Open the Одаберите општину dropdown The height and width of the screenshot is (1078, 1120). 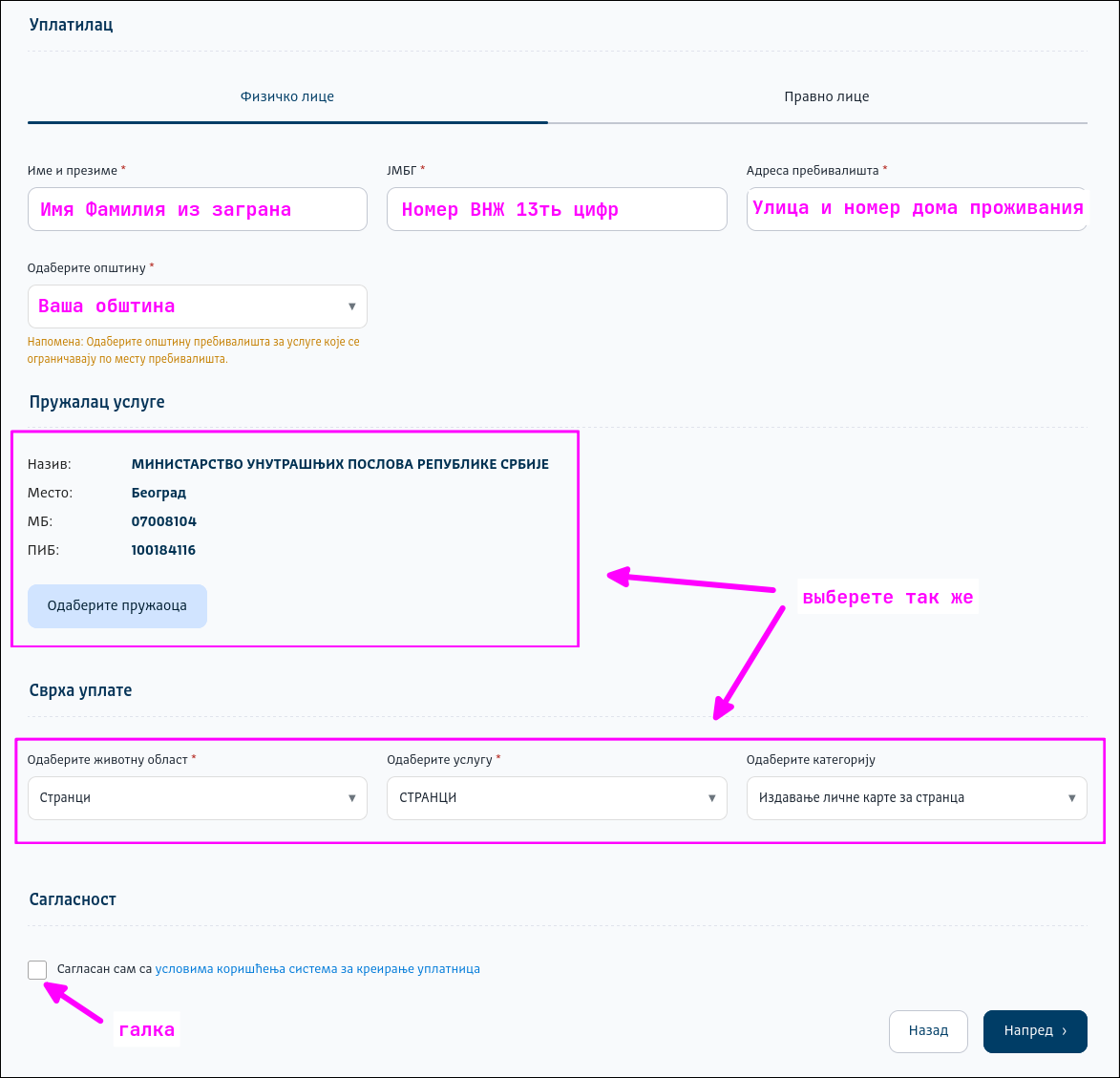pos(197,306)
